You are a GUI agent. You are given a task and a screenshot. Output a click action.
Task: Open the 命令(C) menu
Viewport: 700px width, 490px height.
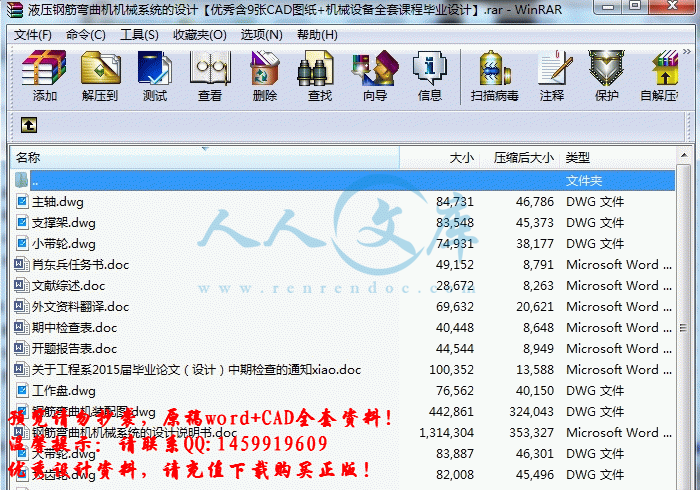pos(86,35)
